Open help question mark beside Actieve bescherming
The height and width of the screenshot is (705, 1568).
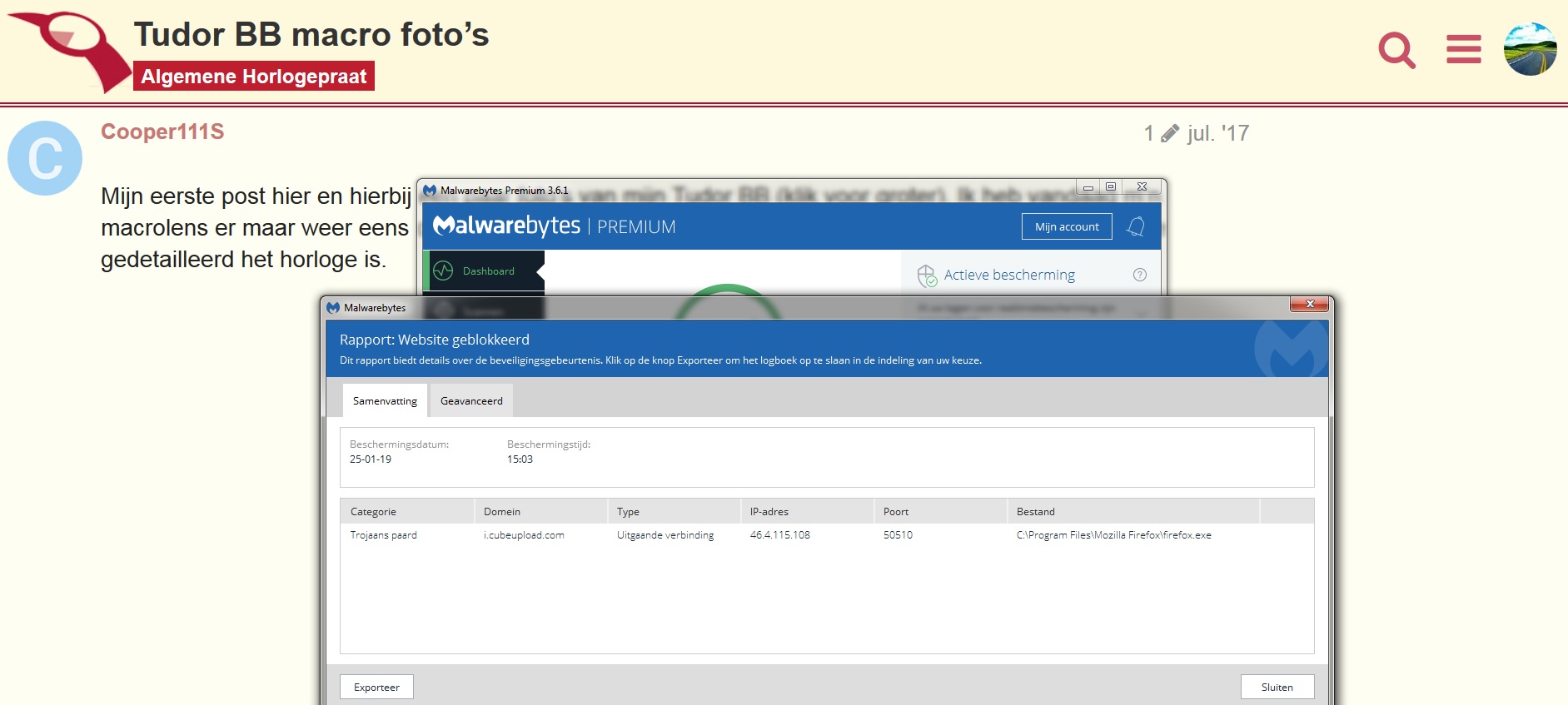tap(1140, 275)
